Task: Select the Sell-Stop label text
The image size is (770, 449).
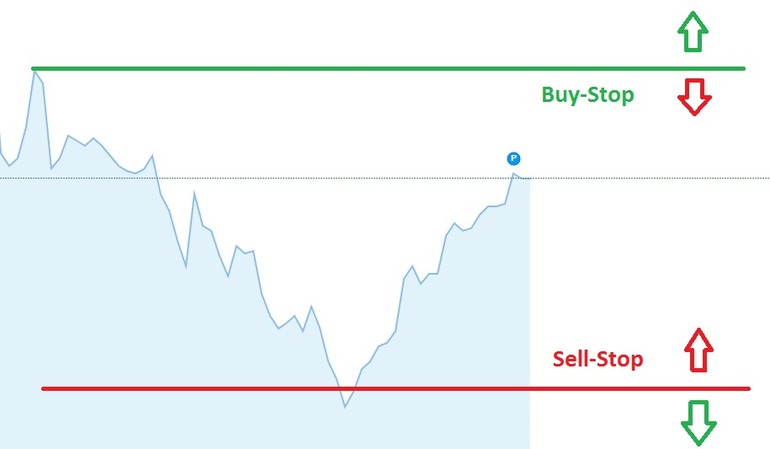Action: 598,359
